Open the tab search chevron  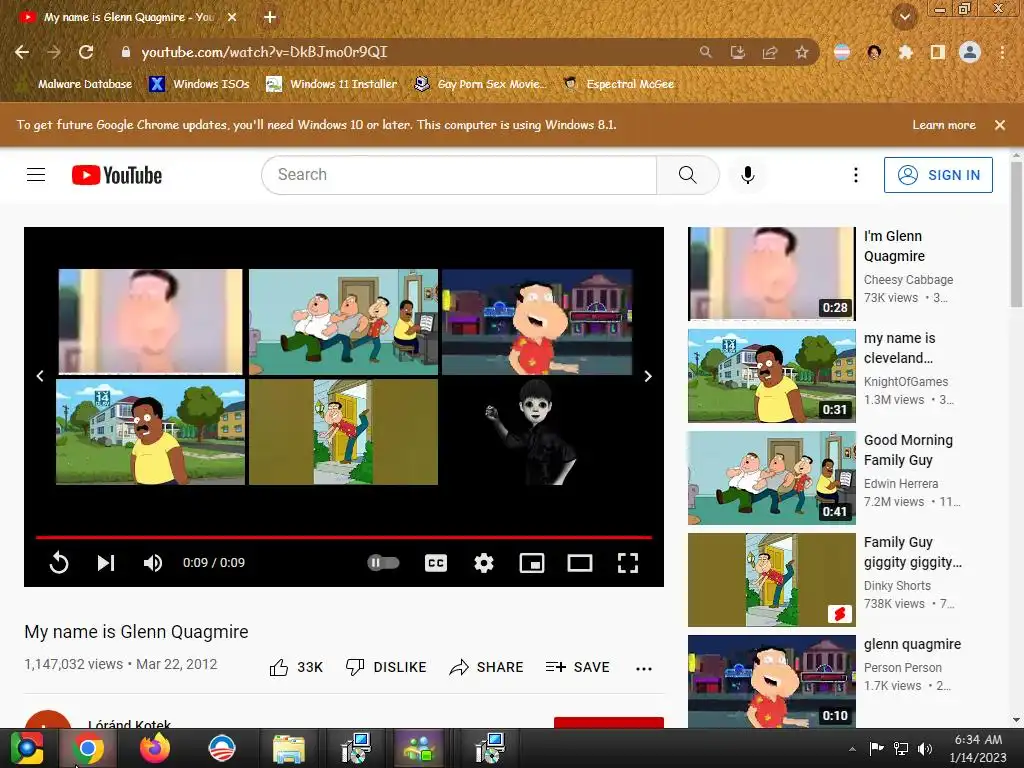tap(905, 17)
